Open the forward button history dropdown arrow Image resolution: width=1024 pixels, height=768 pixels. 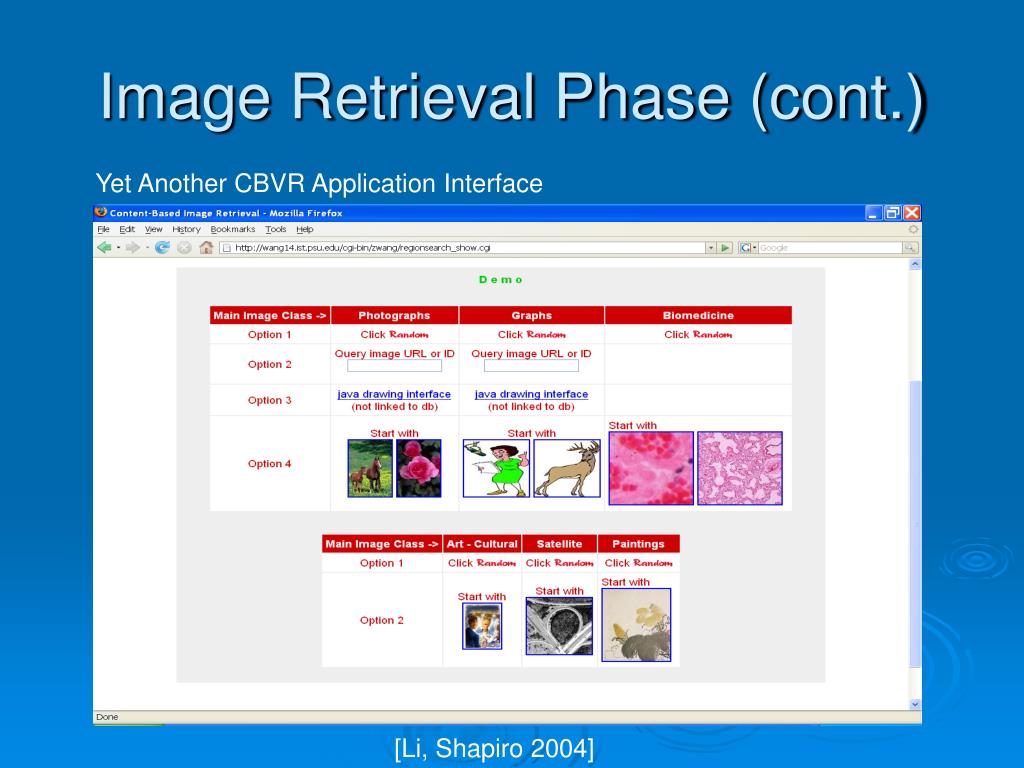pos(147,248)
